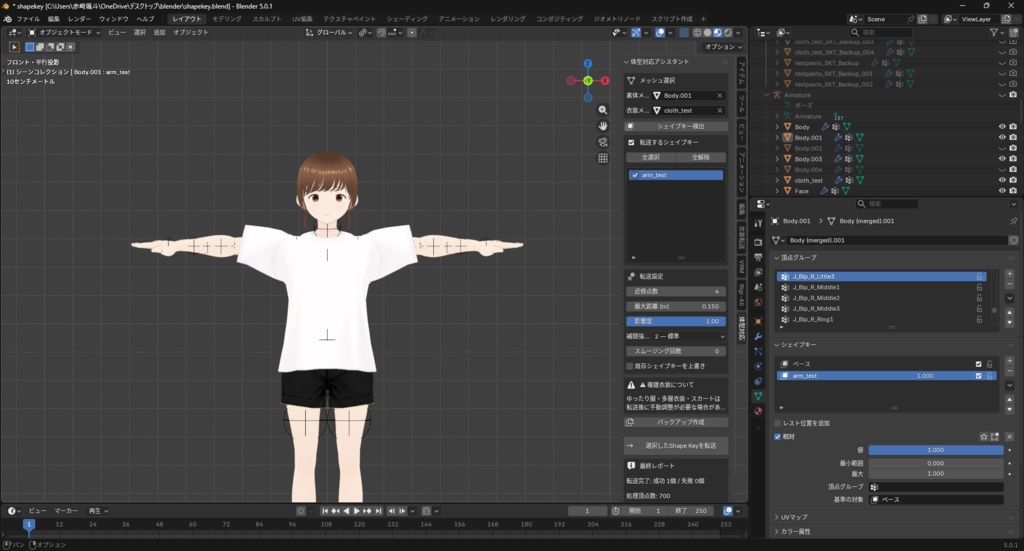
Task: Click the zoom magnifier icon in viewport
Action: (x=603, y=110)
